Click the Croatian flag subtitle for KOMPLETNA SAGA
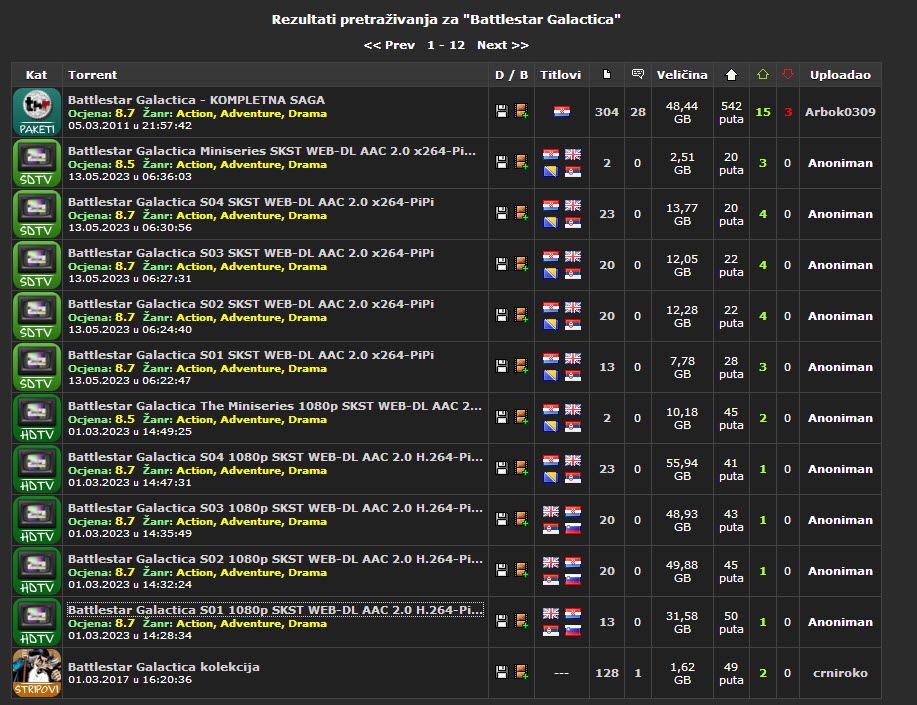This screenshot has height=705, width=917. (x=562, y=111)
